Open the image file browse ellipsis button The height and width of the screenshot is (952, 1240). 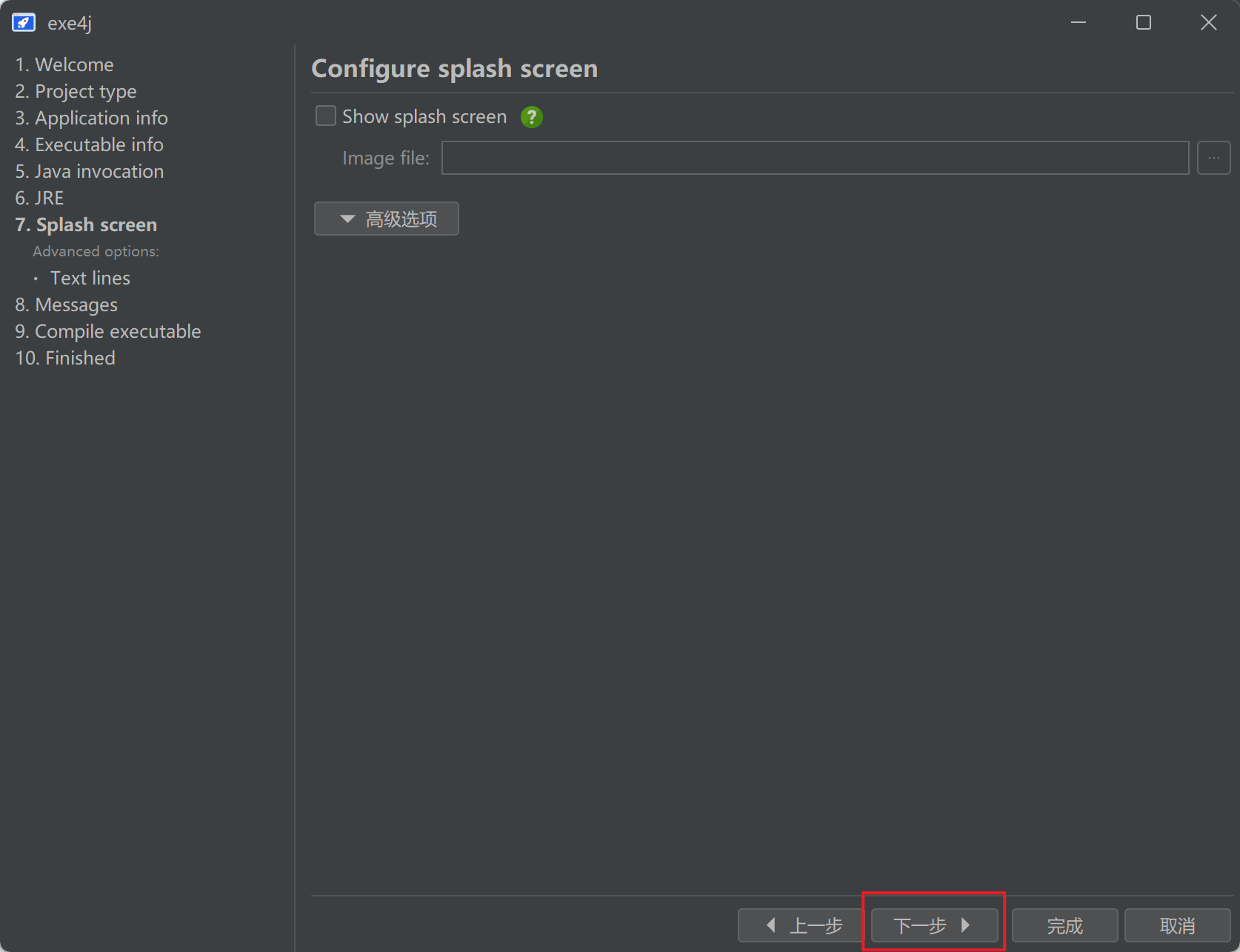click(1213, 158)
